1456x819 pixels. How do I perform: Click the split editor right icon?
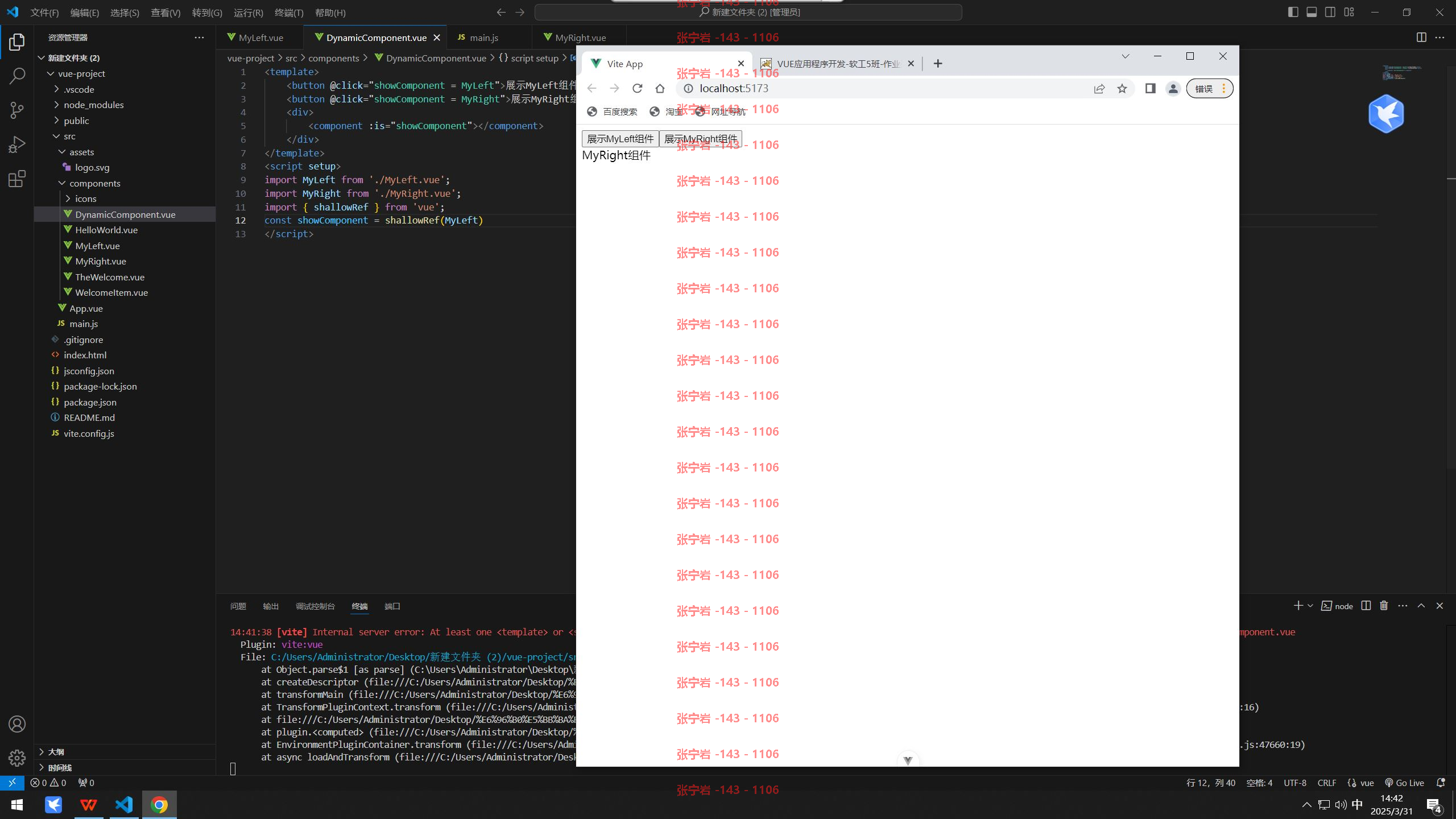pyautogui.click(x=1421, y=38)
